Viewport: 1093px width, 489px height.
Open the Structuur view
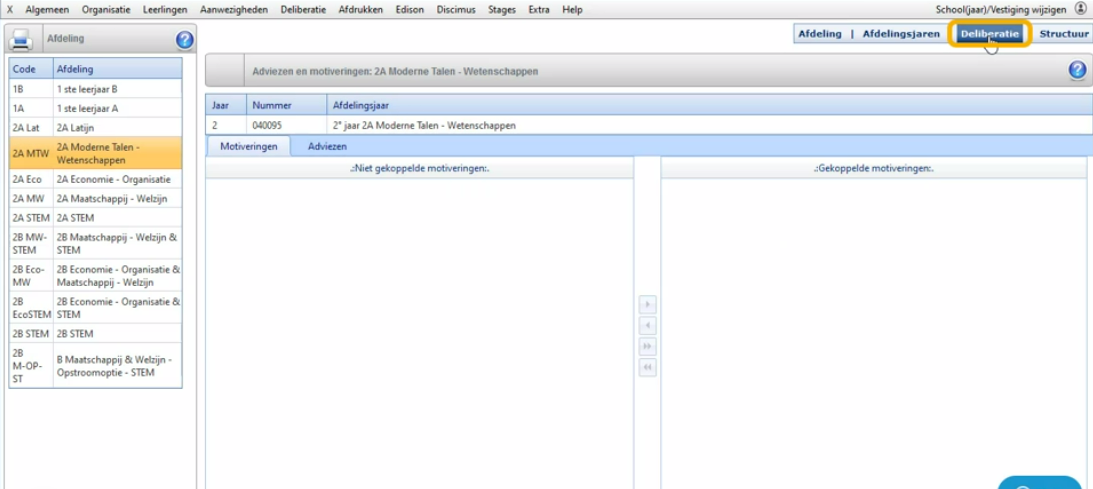1063,33
